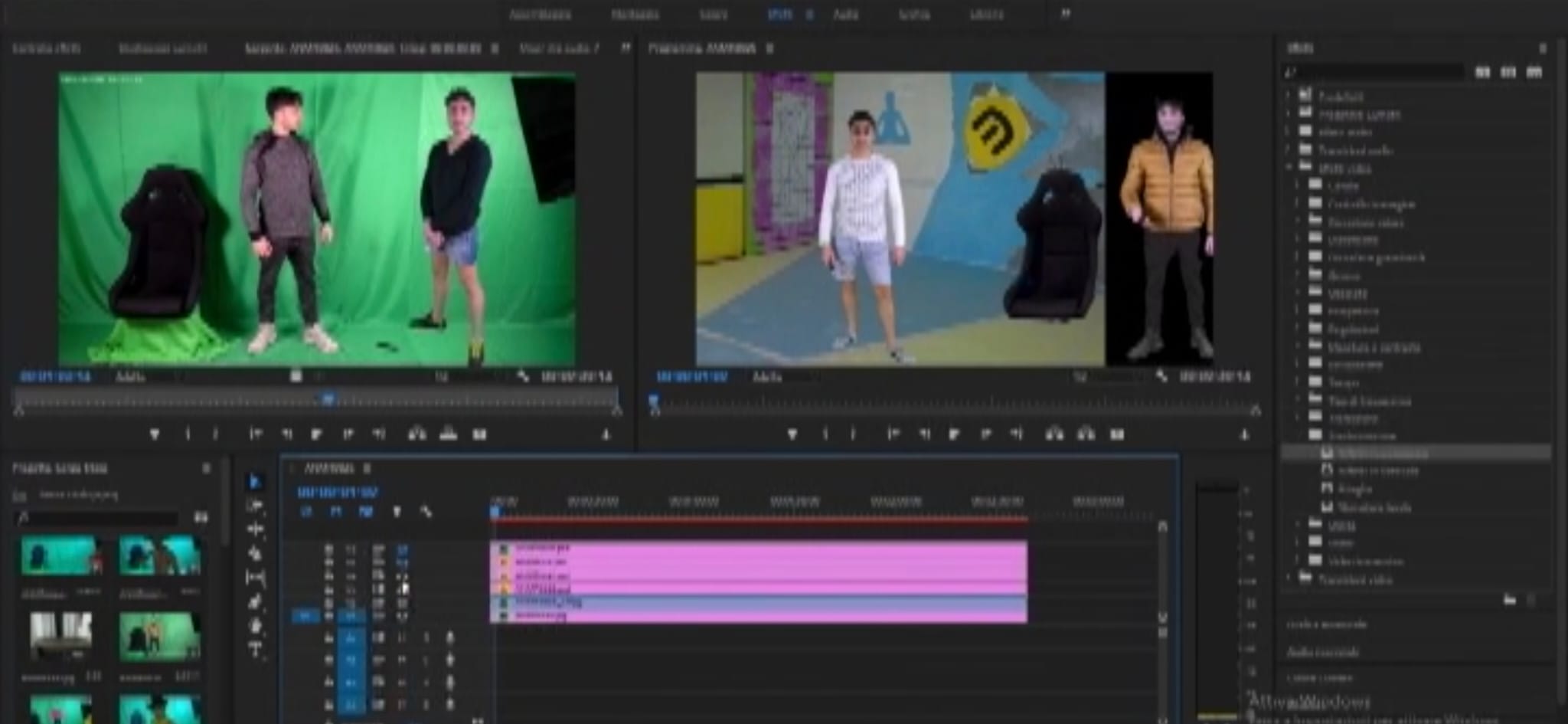Add a marker in the timeline header
The height and width of the screenshot is (724, 1568).
[397, 511]
